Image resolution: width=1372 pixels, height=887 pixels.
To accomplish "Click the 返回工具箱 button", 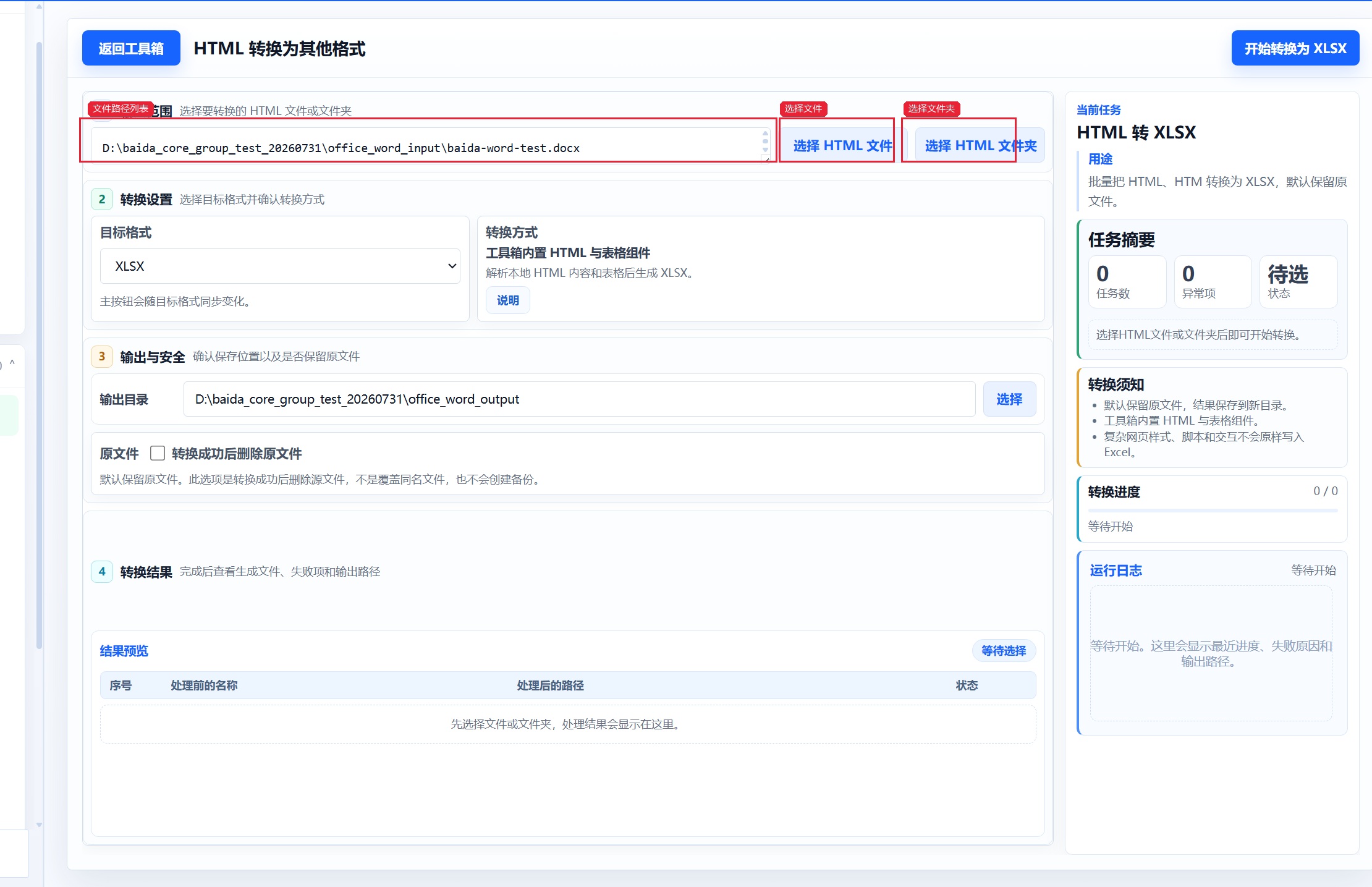I will [131, 48].
